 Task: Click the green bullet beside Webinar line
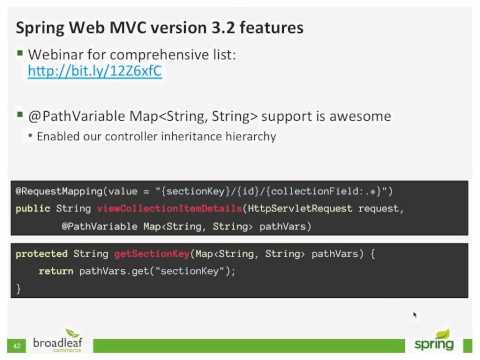[20, 53]
